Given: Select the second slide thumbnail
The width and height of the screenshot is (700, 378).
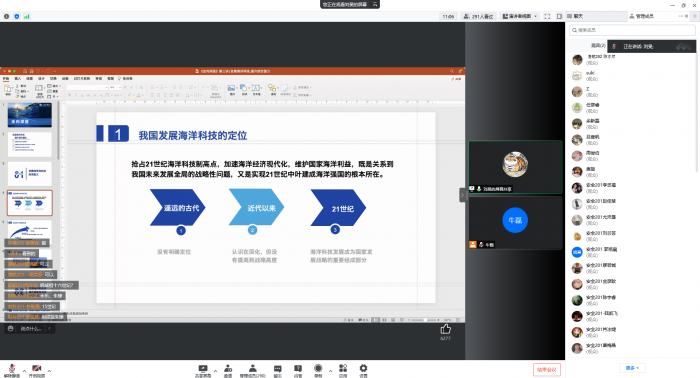Looking at the screenshot, I should coord(29,144).
